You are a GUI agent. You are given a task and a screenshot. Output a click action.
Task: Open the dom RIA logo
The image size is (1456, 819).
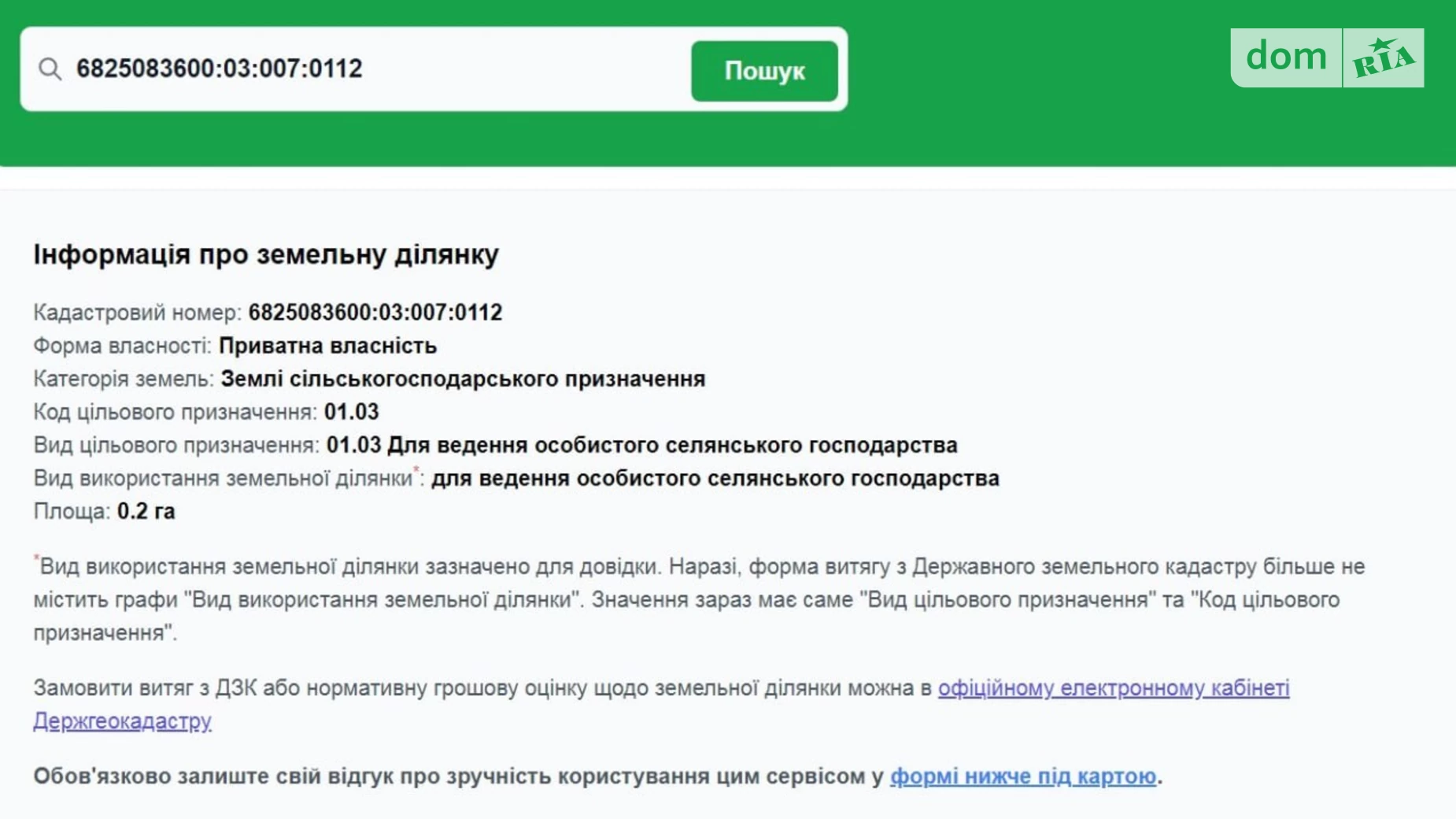tap(1327, 57)
